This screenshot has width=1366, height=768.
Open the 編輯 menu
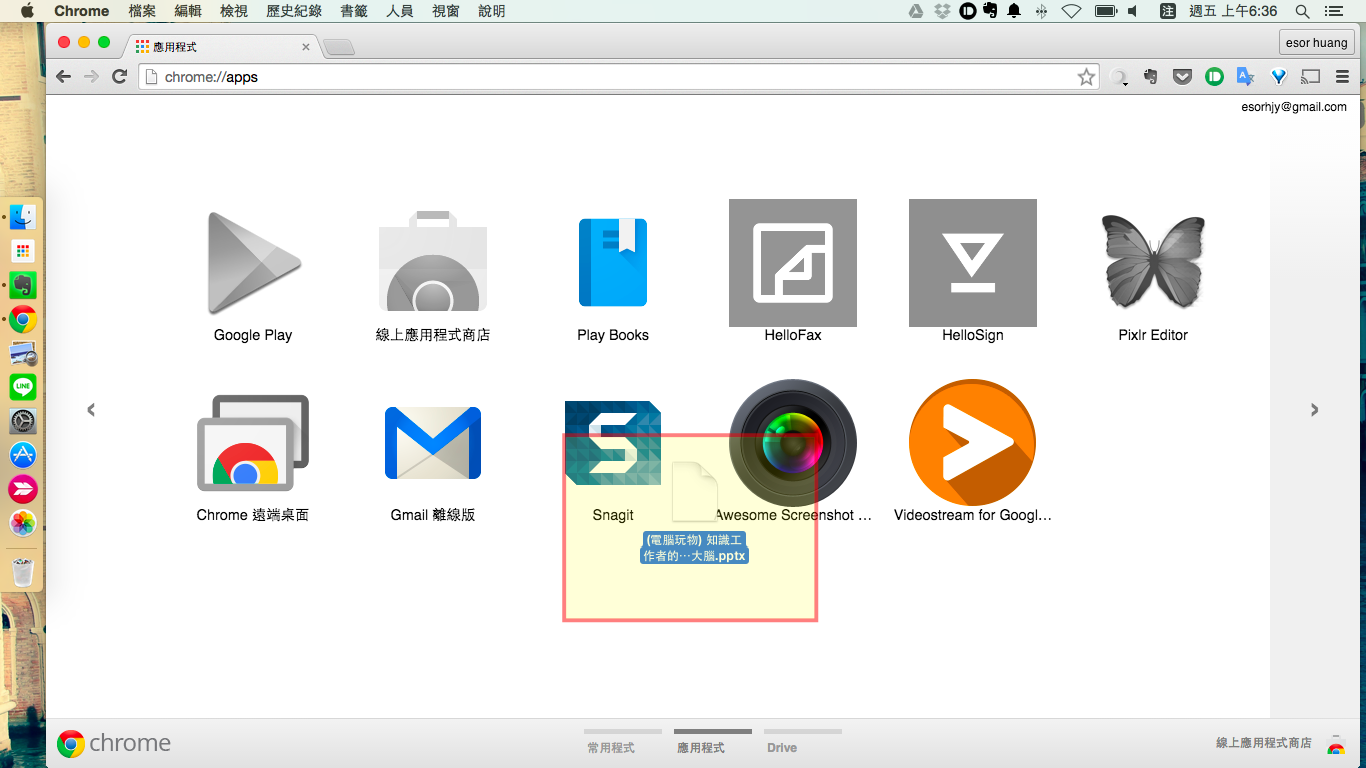(188, 11)
